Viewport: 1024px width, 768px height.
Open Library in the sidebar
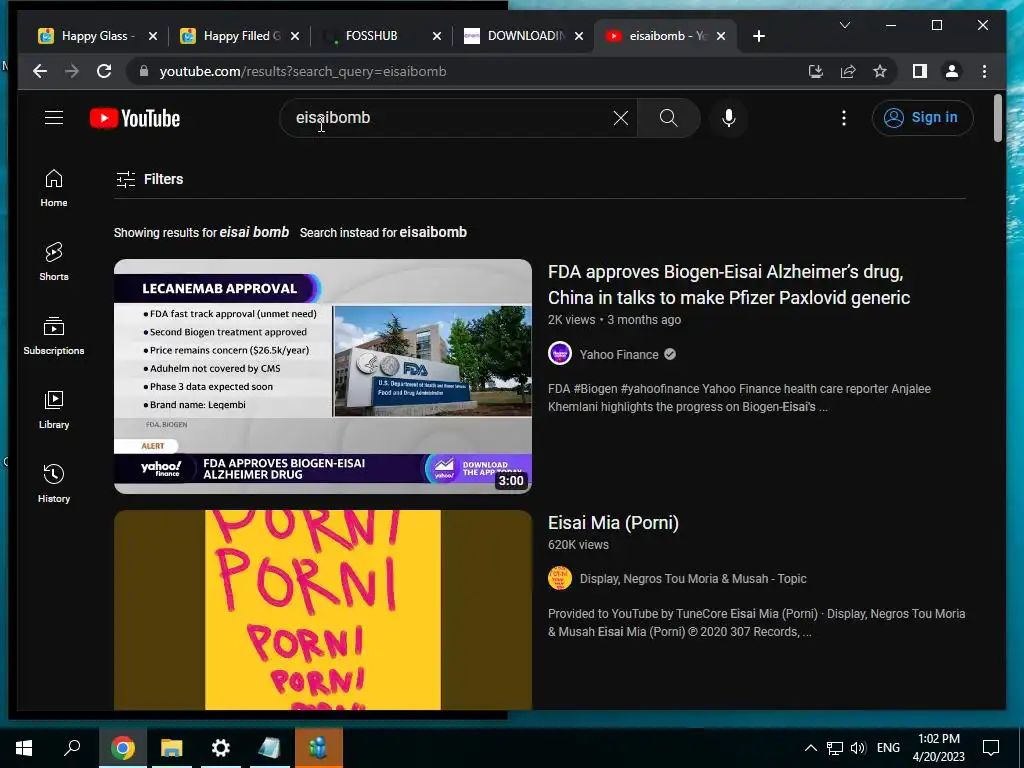tap(54, 409)
